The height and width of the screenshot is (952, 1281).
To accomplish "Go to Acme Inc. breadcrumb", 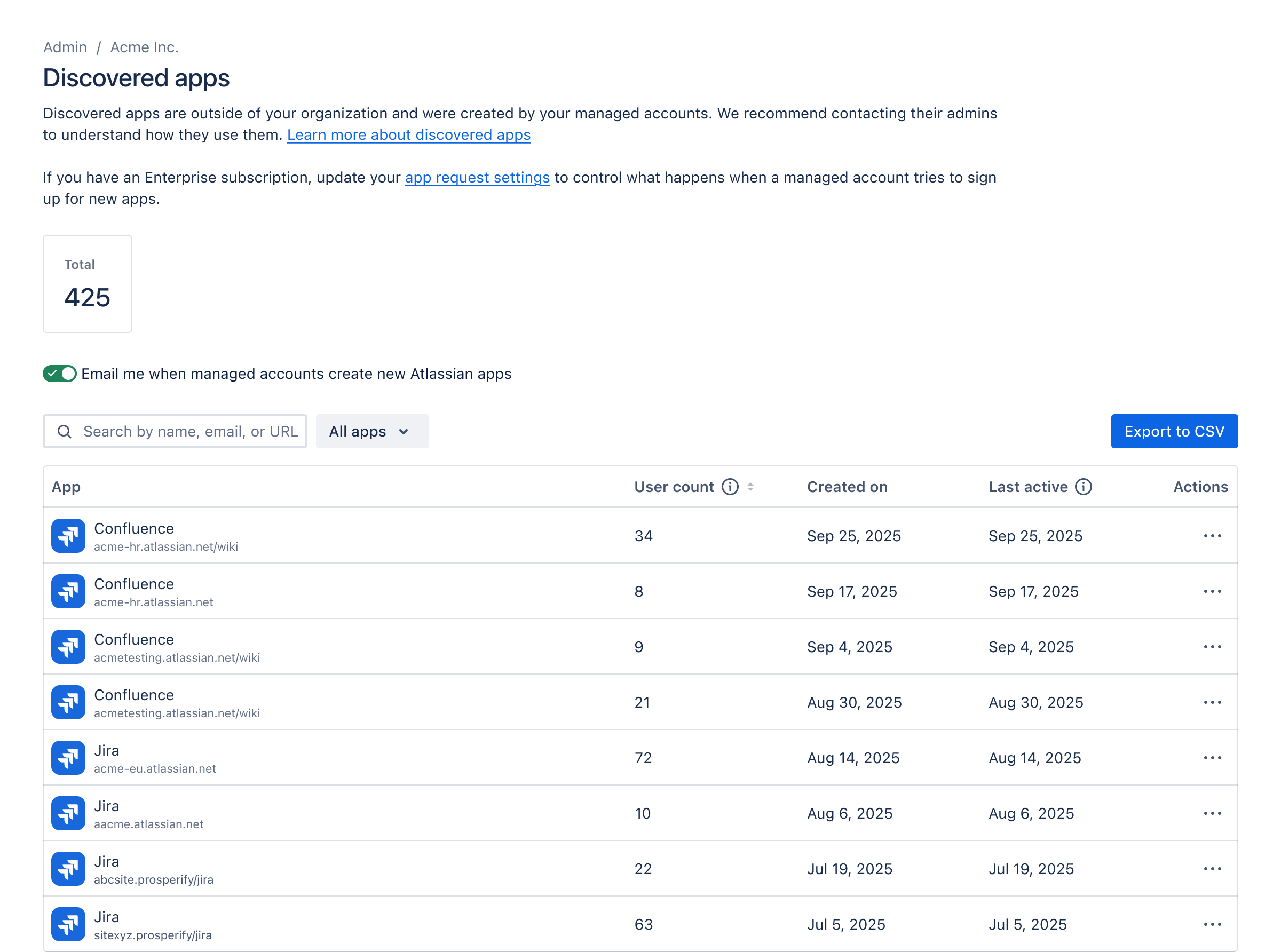I will 145,47.
